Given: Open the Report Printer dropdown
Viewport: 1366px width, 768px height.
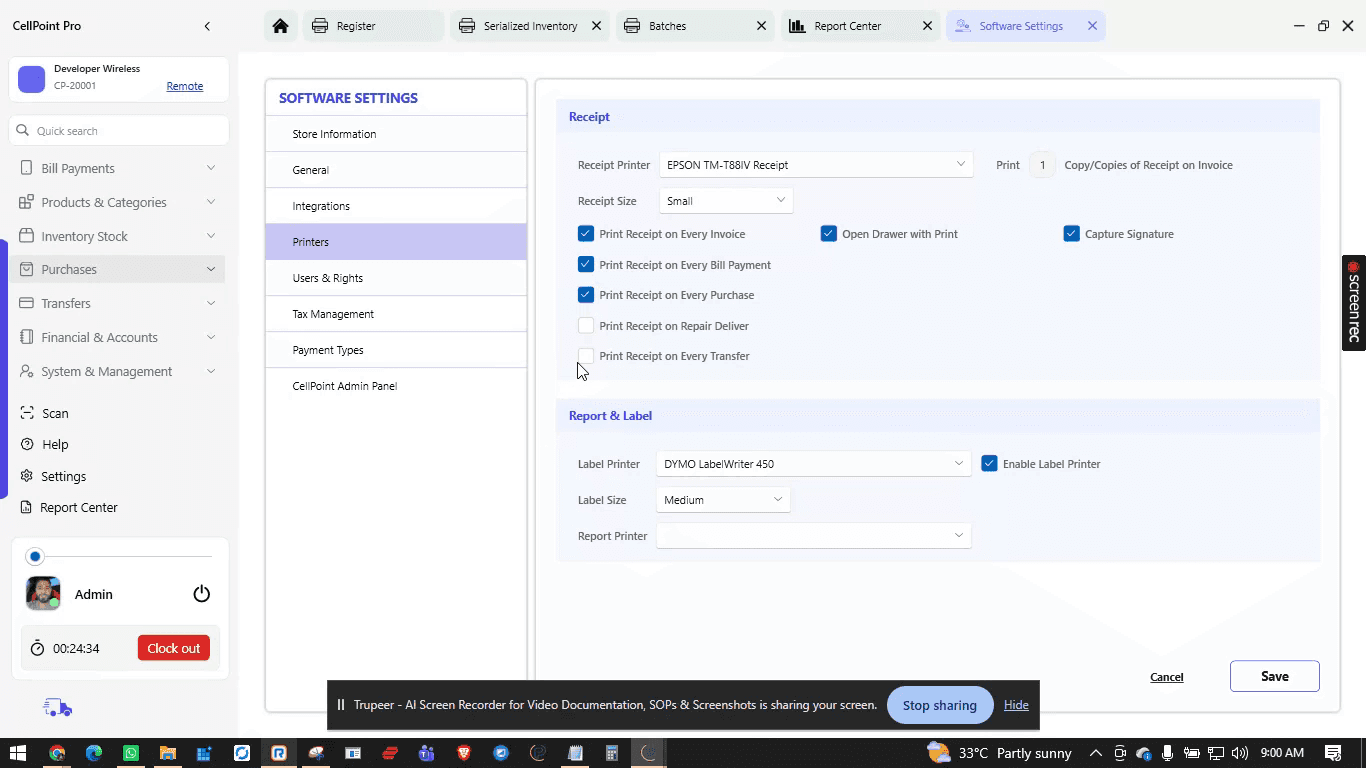Looking at the screenshot, I should click(x=814, y=536).
